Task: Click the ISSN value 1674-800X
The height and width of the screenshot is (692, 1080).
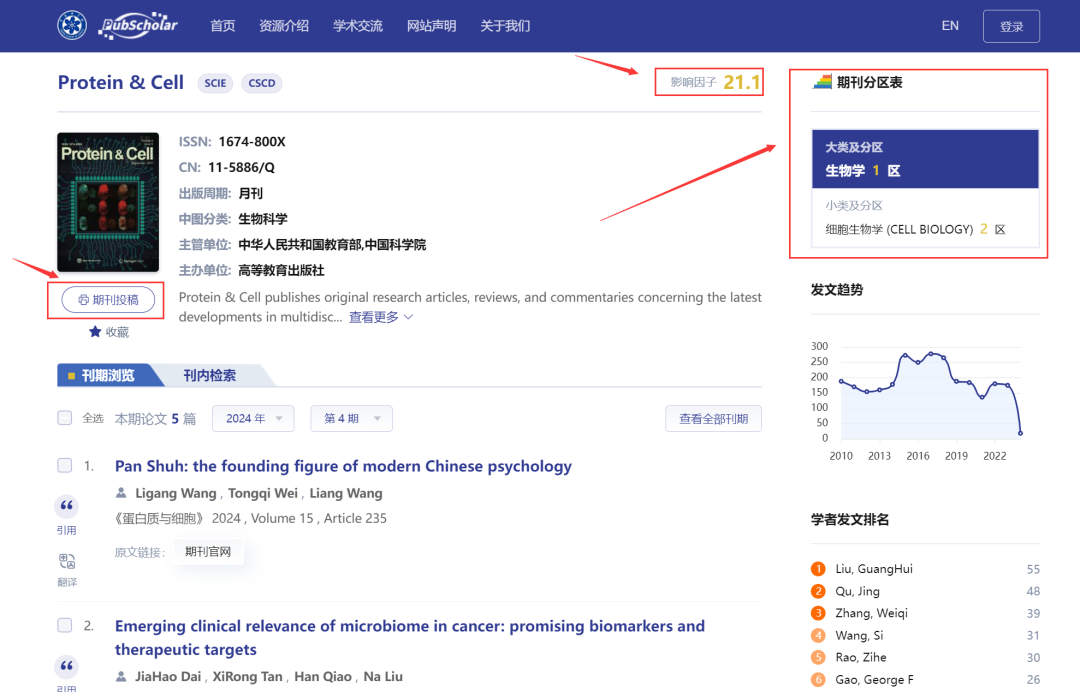Action: [251, 142]
